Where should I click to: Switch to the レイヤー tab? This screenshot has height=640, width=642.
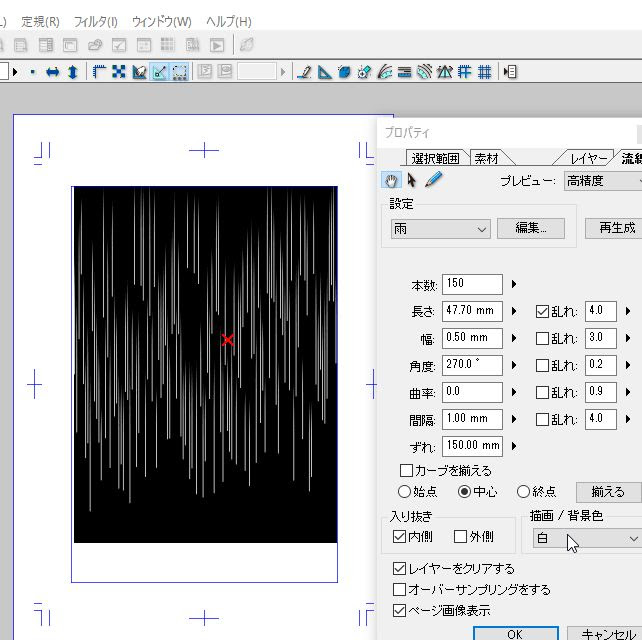pyautogui.click(x=588, y=158)
